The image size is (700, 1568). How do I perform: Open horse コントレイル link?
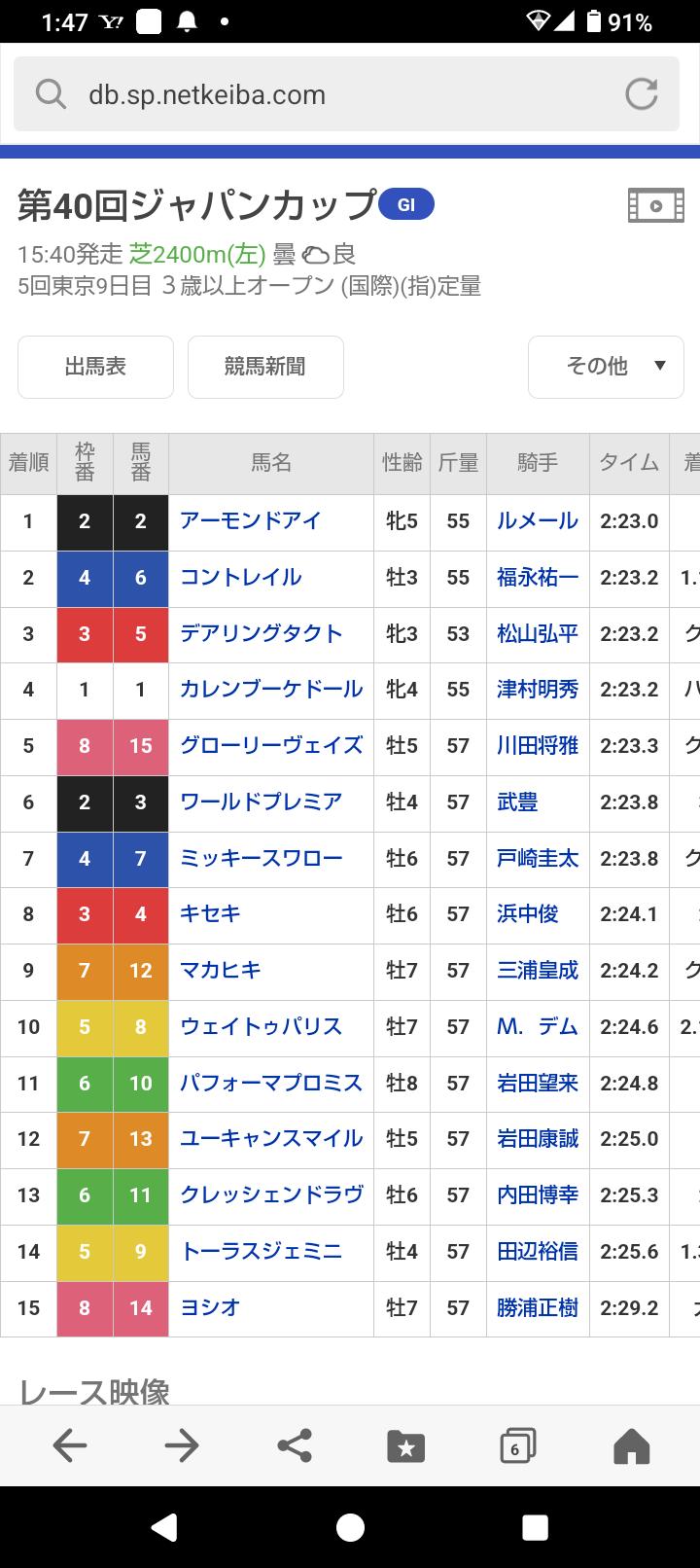tap(241, 577)
